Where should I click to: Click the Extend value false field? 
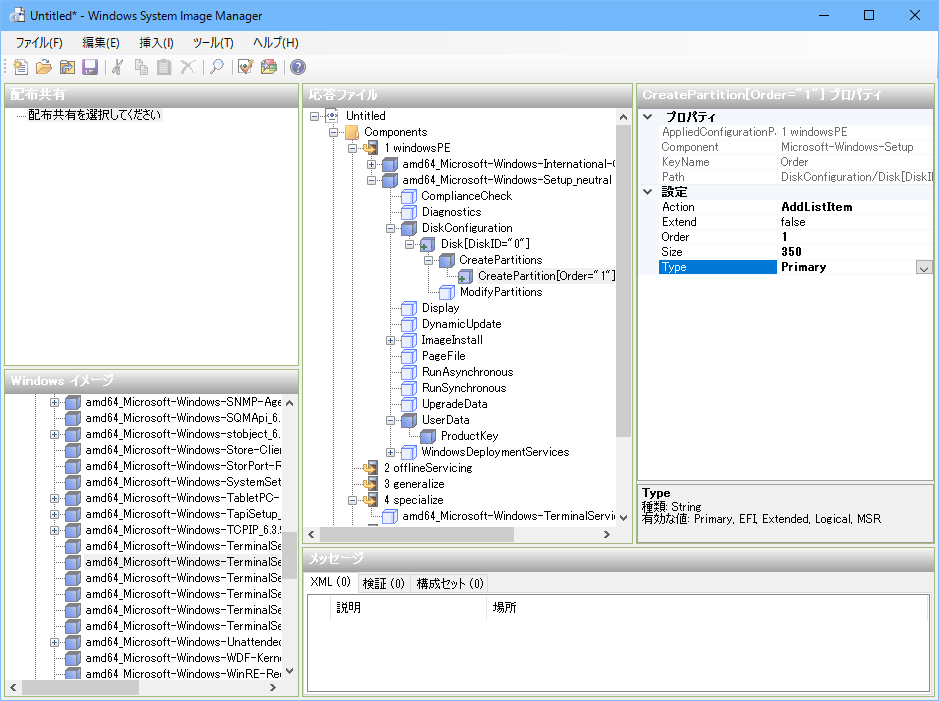tap(855, 222)
